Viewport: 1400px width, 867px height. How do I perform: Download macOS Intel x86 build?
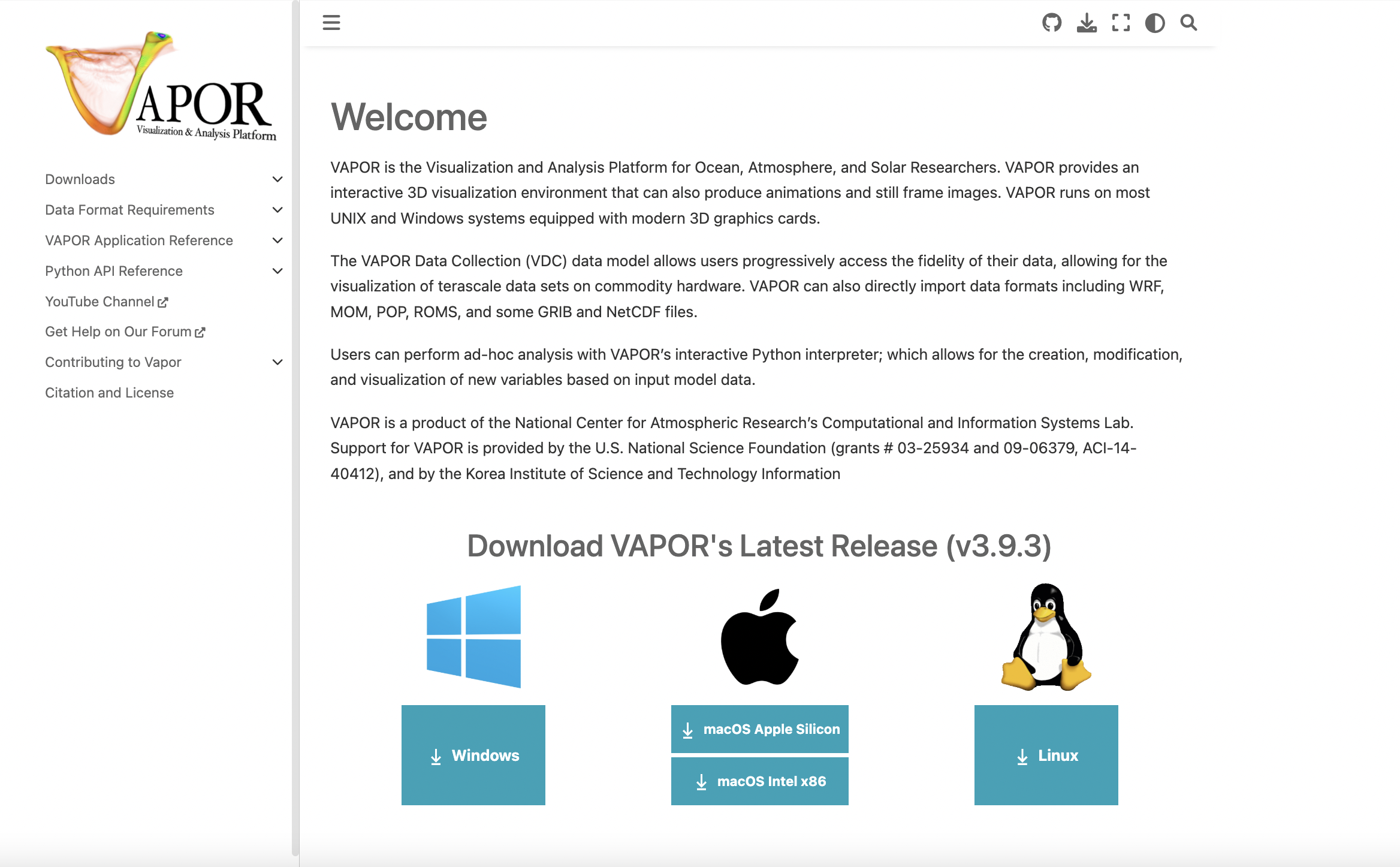point(760,781)
